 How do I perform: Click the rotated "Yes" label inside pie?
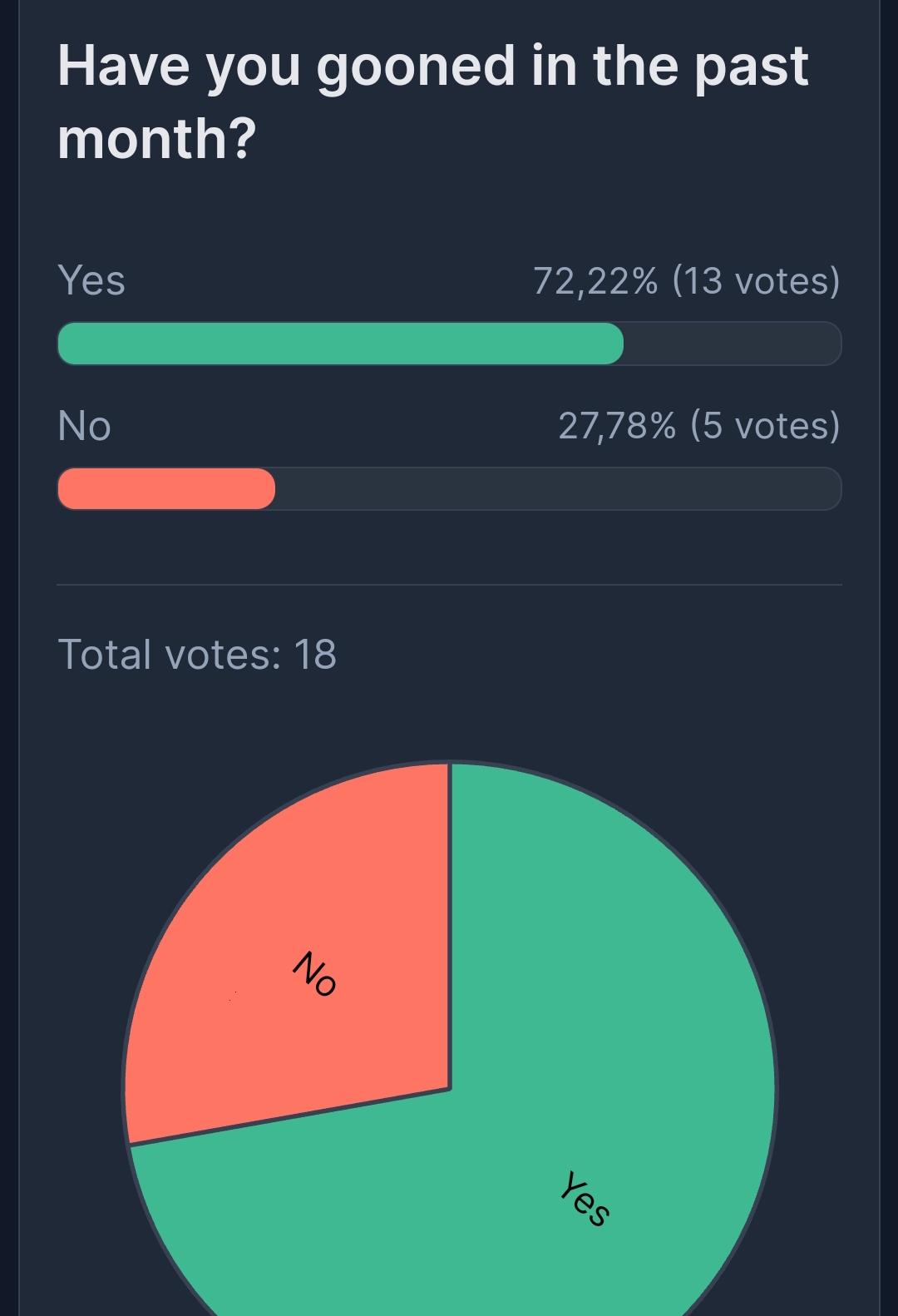pyautogui.click(x=585, y=1199)
